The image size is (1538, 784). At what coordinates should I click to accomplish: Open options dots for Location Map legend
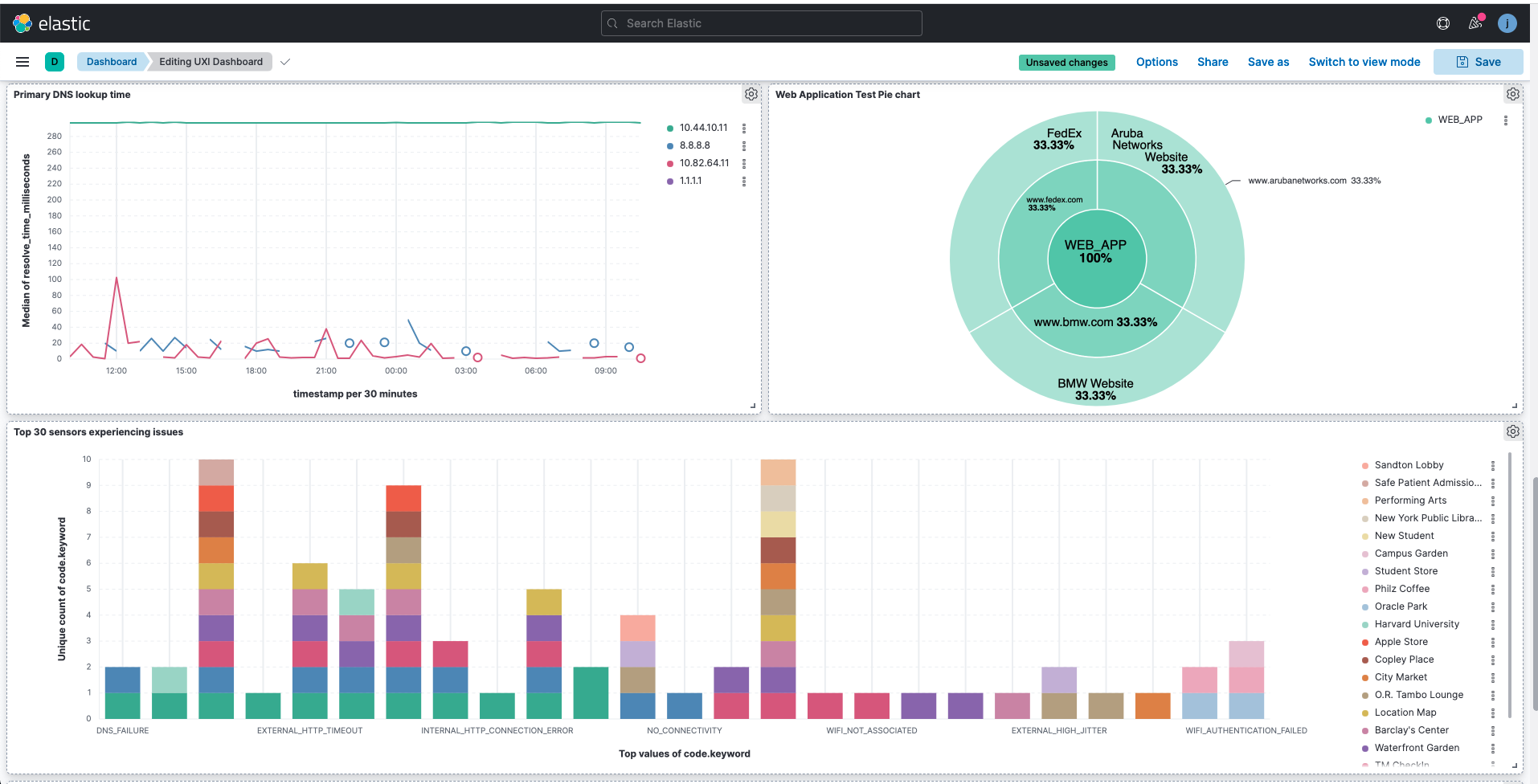pos(1493,713)
